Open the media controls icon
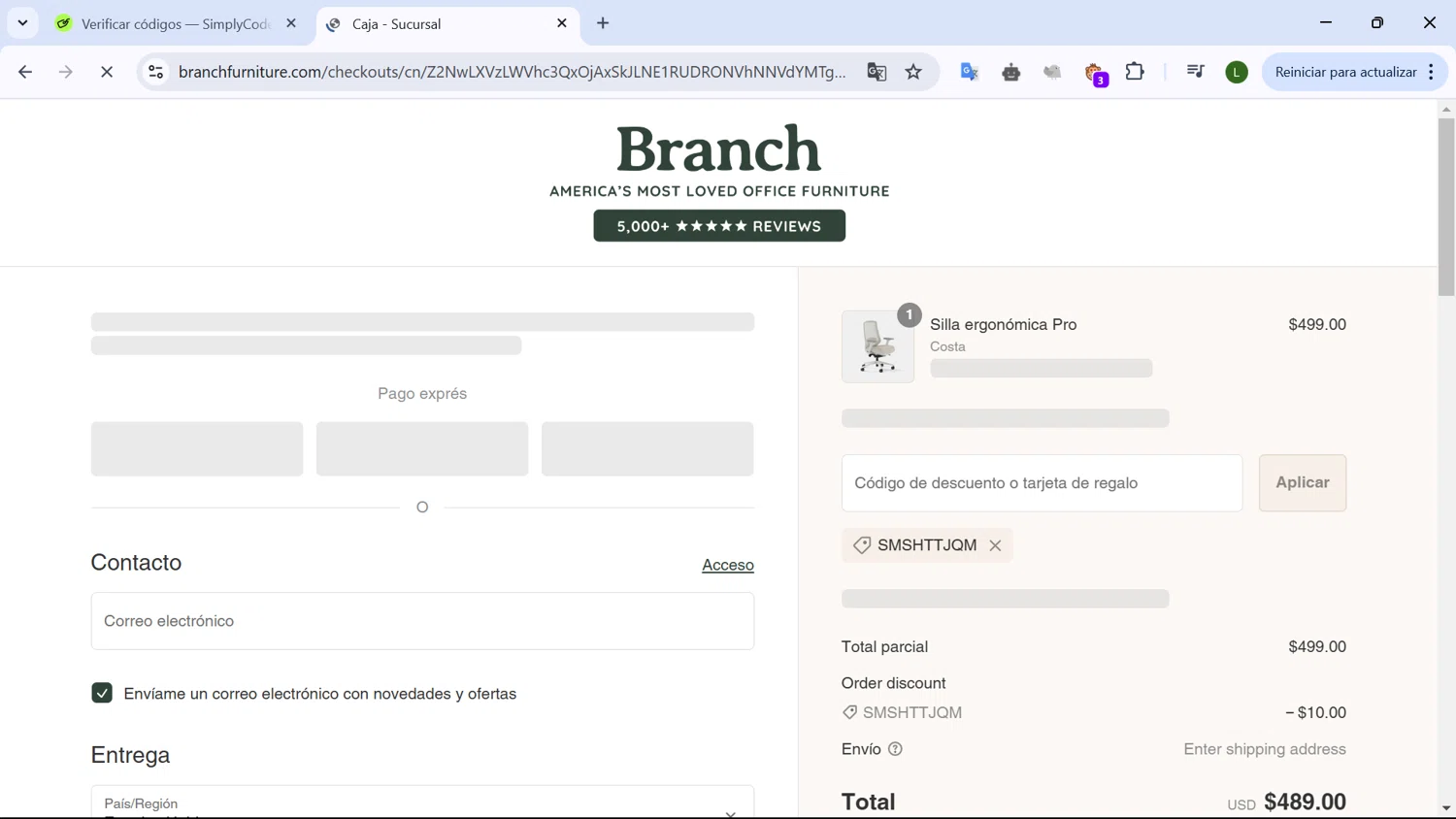1456x819 pixels. pyautogui.click(x=1195, y=72)
